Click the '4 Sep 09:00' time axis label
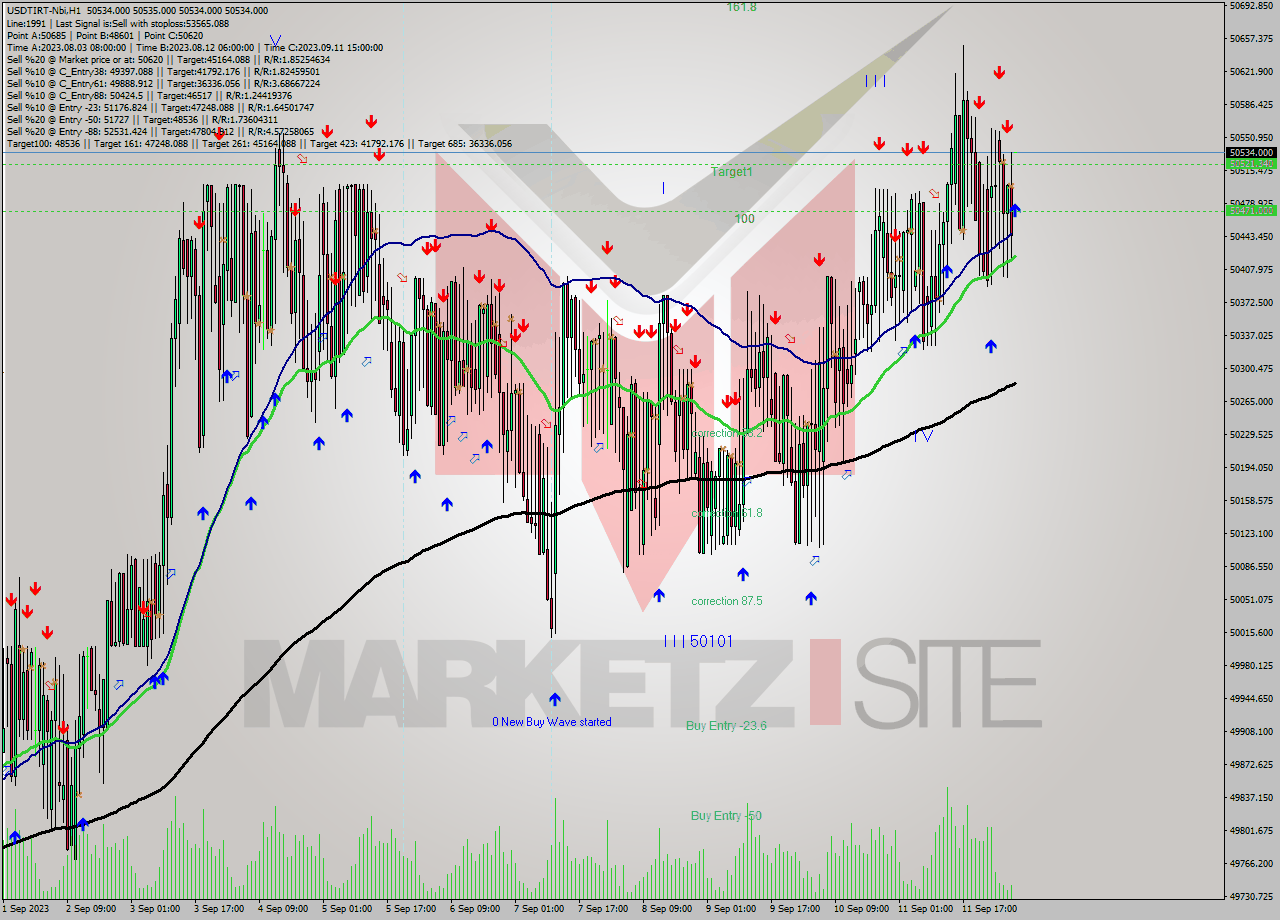This screenshot has height=920, width=1280. [x=283, y=909]
